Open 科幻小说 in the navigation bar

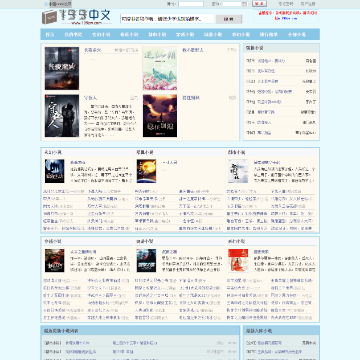241,34
